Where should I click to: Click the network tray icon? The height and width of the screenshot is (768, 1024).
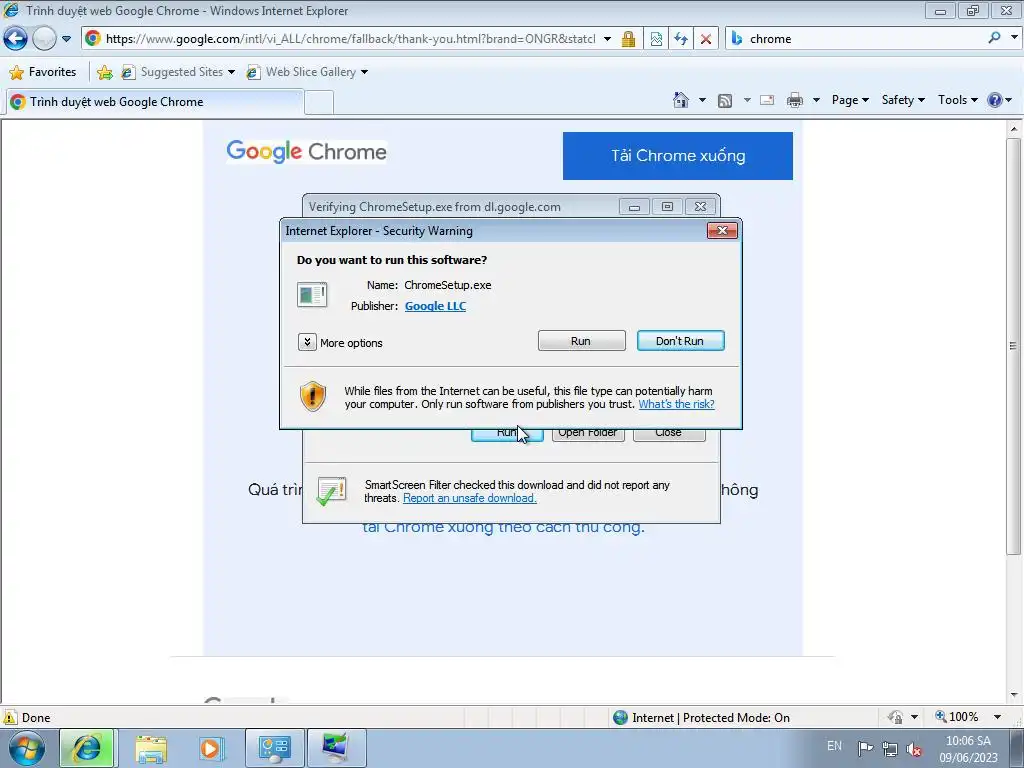(x=889, y=748)
